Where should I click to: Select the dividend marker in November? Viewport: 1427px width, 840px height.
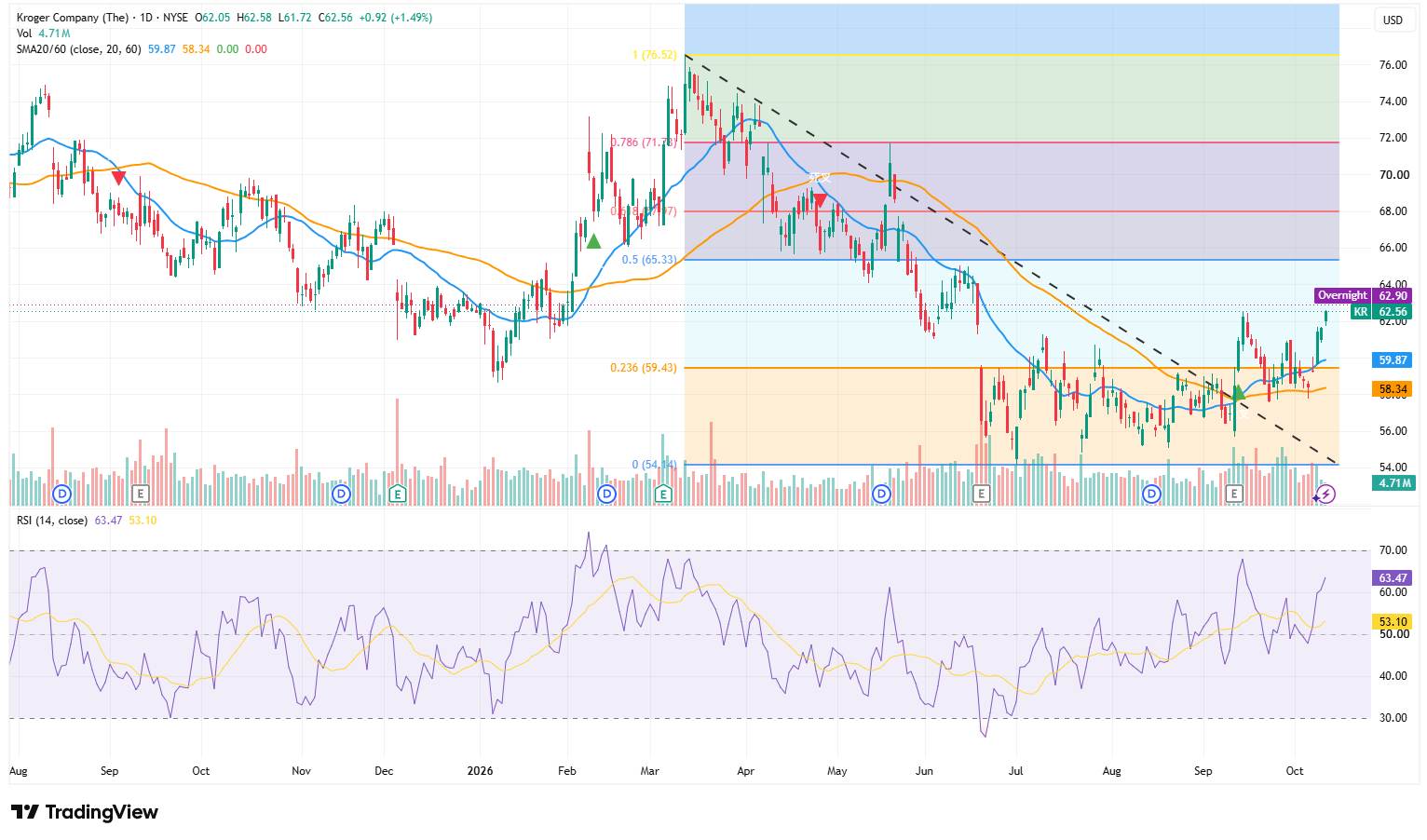coord(341,494)
